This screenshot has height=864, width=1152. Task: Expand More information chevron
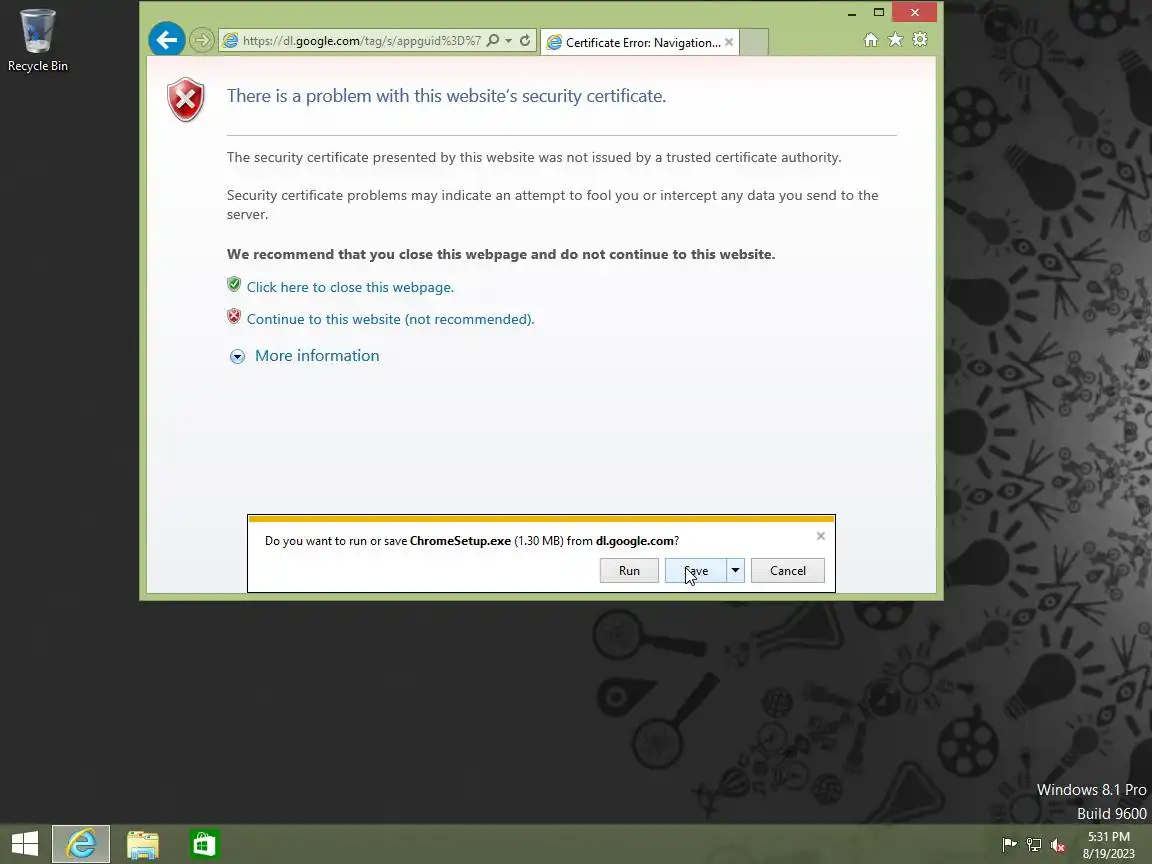[x=237, y=357]
